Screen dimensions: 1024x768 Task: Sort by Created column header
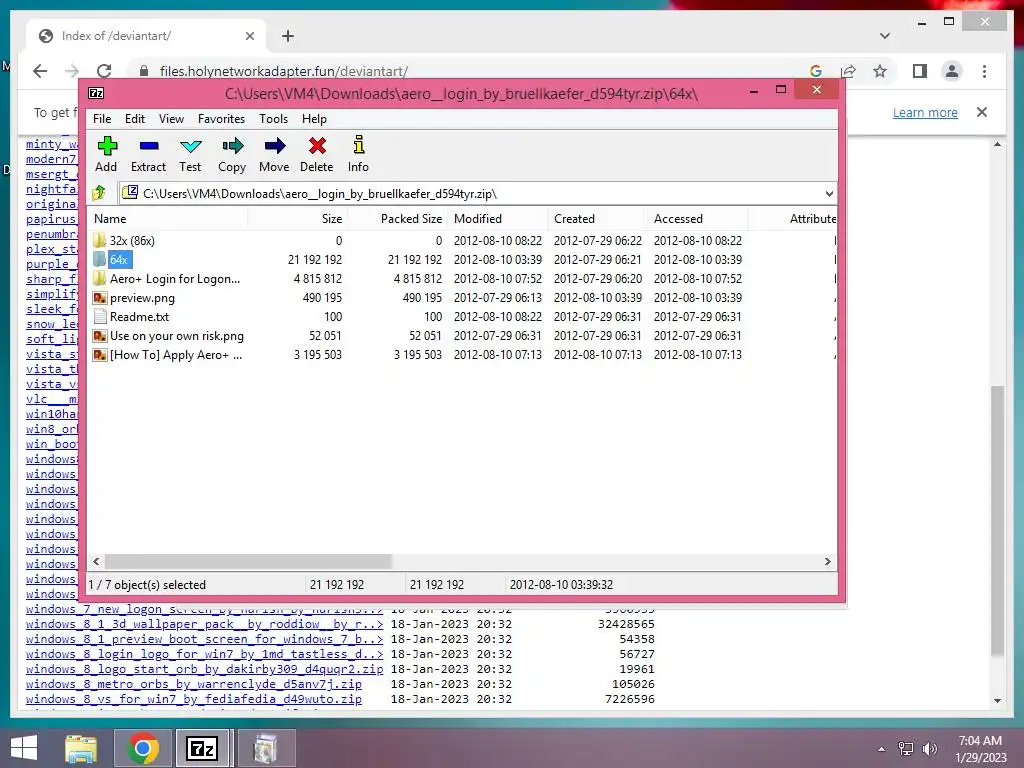[597, 219]
